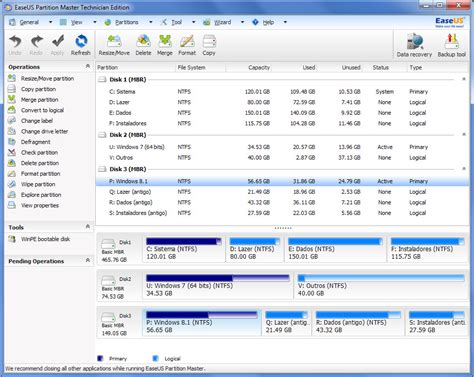Image resolution: width=474 pixels, height=377 pixels.
Task: Sort by the Status column header
Action: 384,67
